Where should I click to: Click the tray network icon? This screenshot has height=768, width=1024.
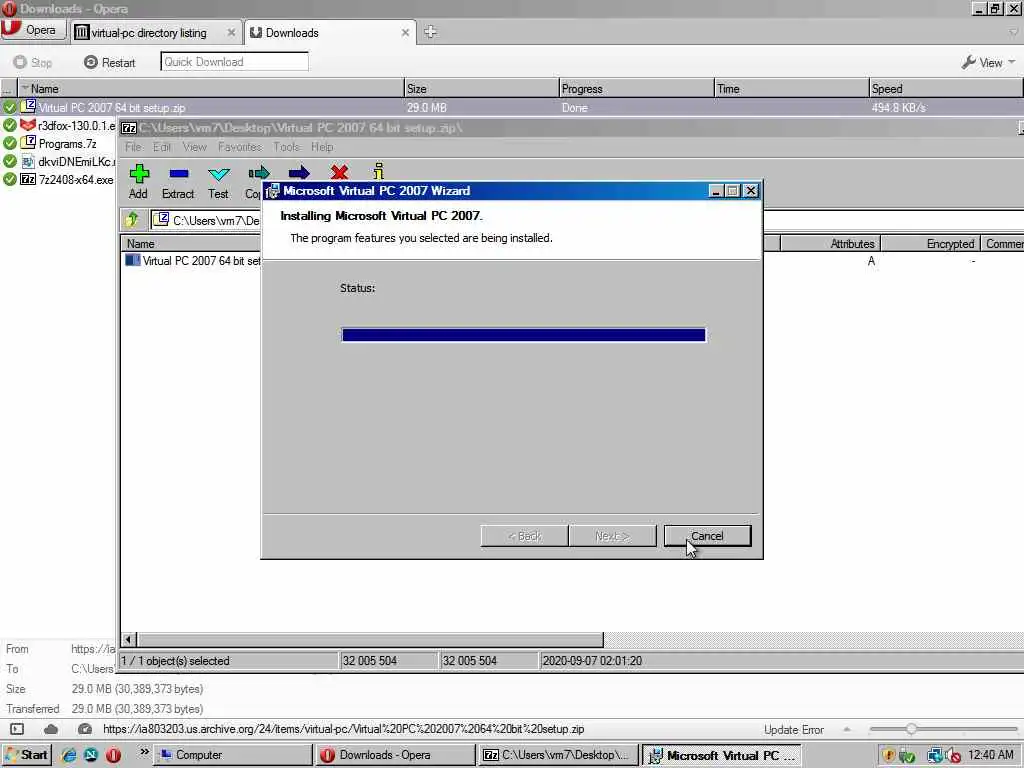[x=935, y=756]
